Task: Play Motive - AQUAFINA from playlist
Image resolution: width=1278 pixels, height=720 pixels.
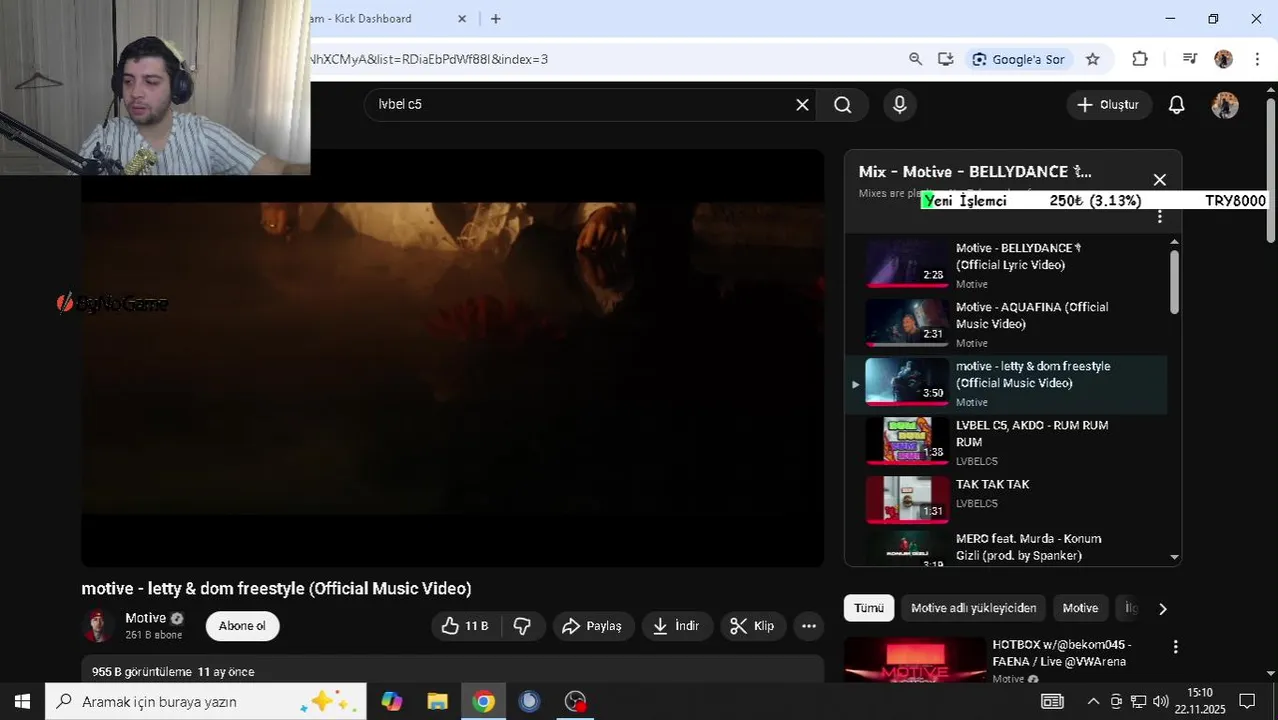Action: pyautogui.click(x=1006, y=324)
